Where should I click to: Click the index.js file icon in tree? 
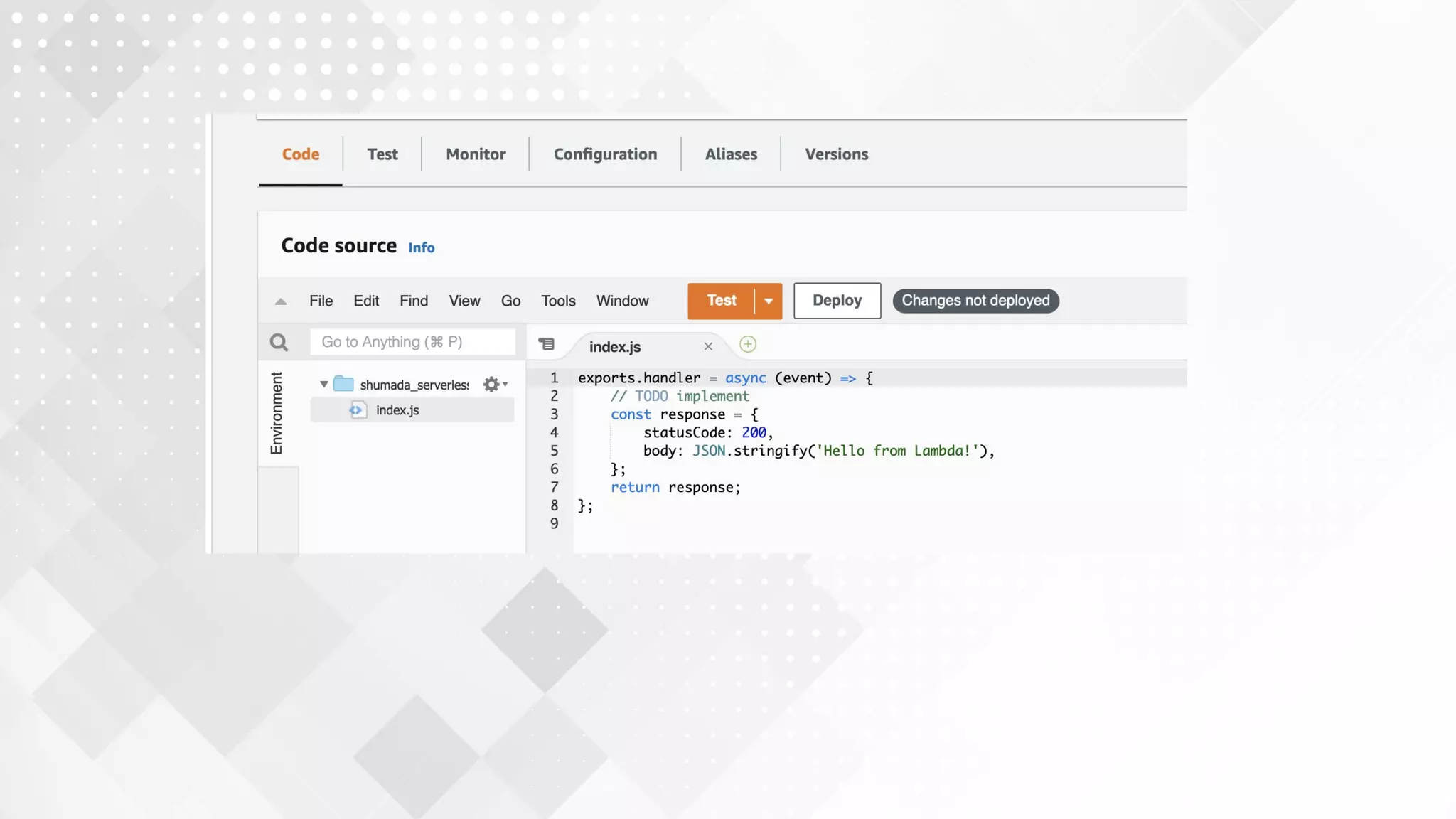click(x=358, y=410)
